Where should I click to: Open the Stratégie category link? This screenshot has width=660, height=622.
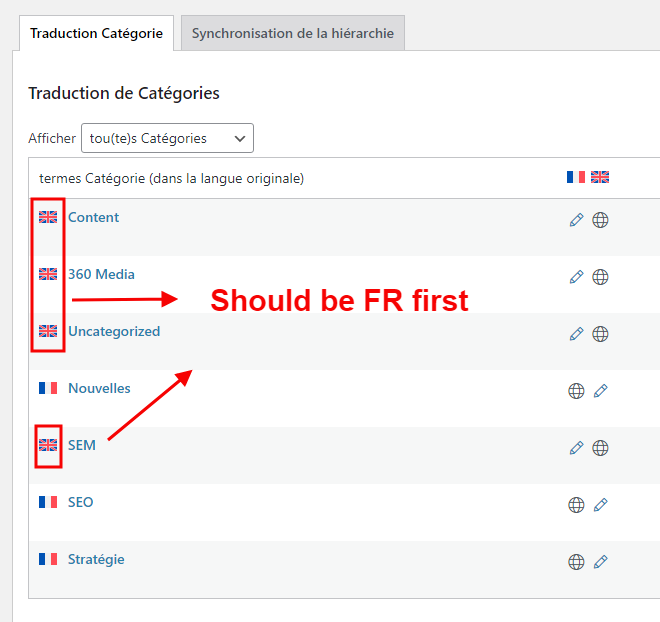tap(96, 559)
